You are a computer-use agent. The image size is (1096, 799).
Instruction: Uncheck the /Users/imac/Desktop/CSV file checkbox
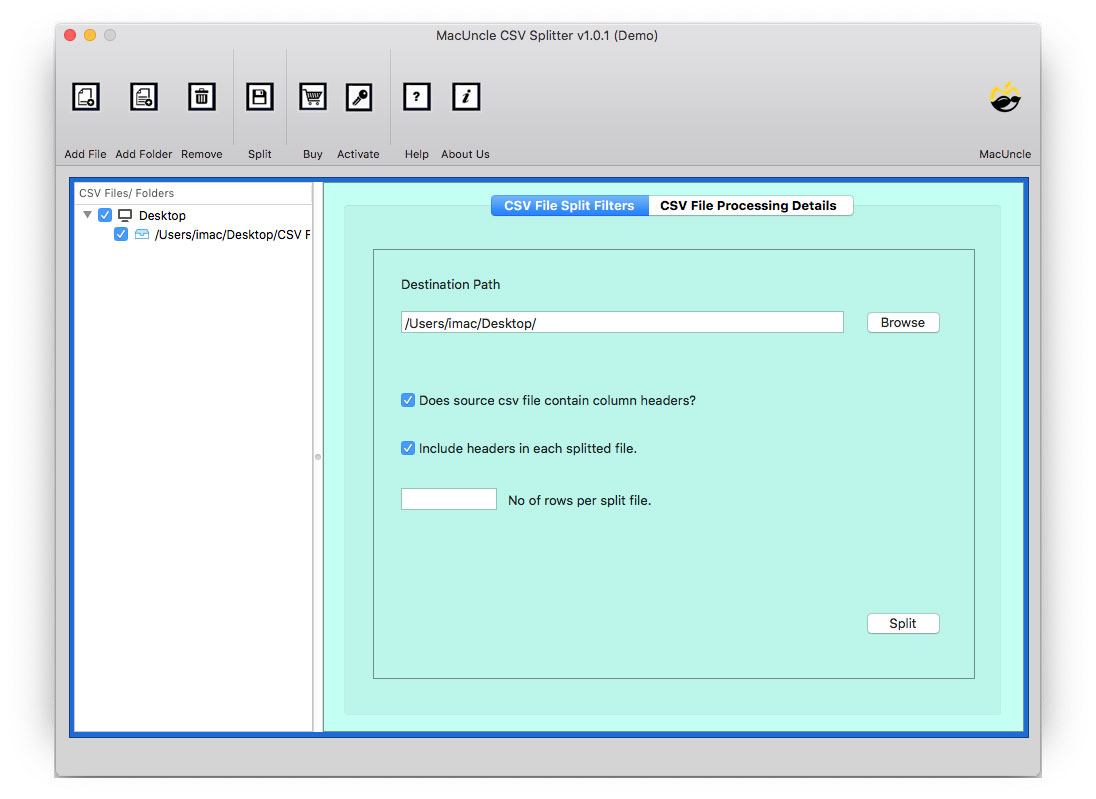pyautogui.click(x=121, y=234)
